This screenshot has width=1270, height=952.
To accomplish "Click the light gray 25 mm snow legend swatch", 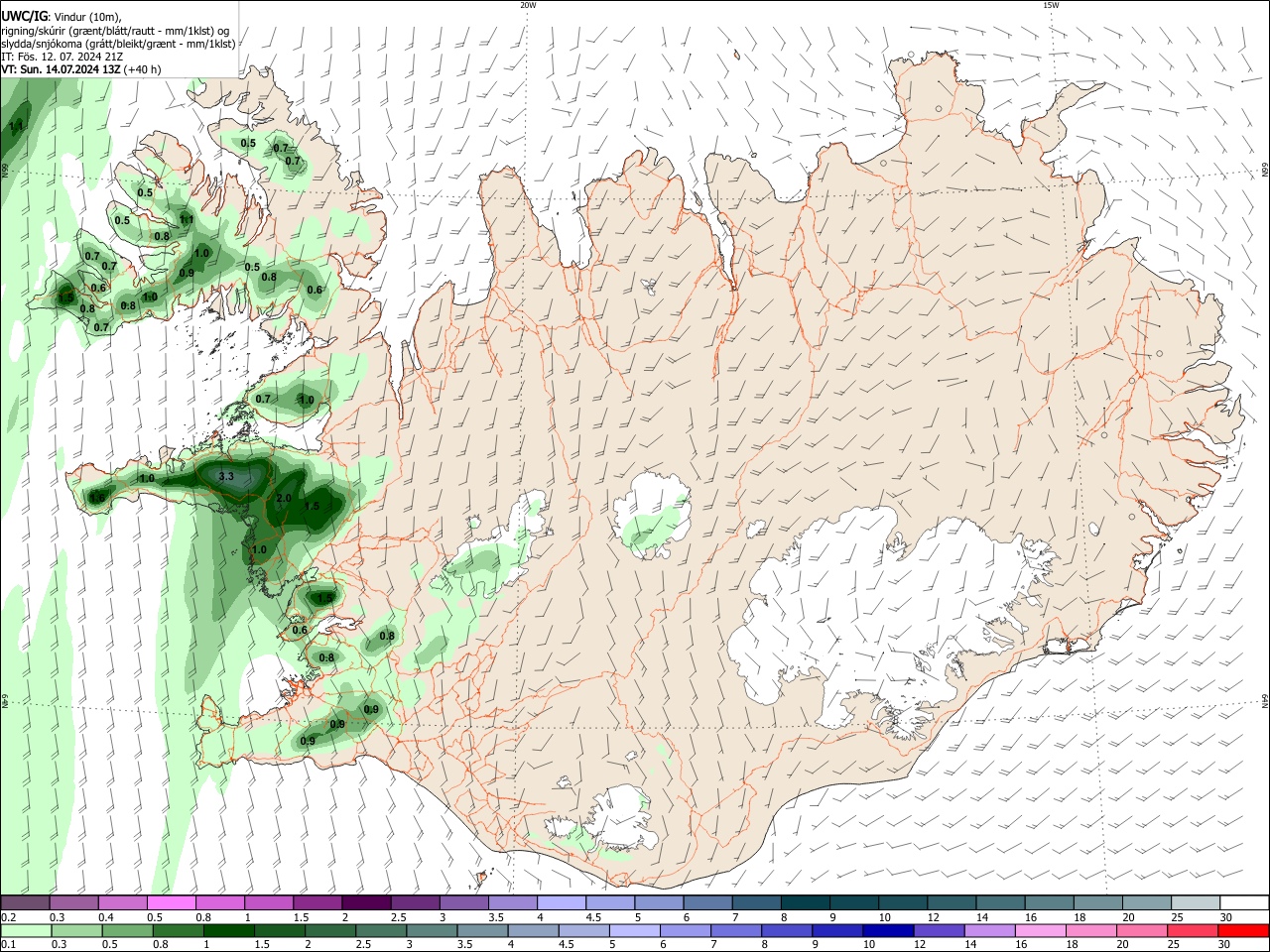I will 1197,902.
